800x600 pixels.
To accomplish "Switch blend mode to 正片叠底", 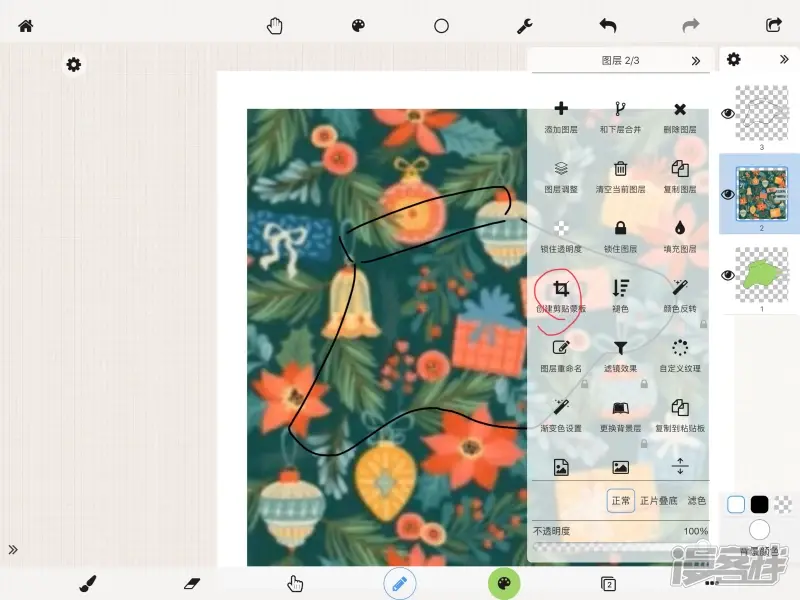I will pyautogui.click(x=658, y=501).
